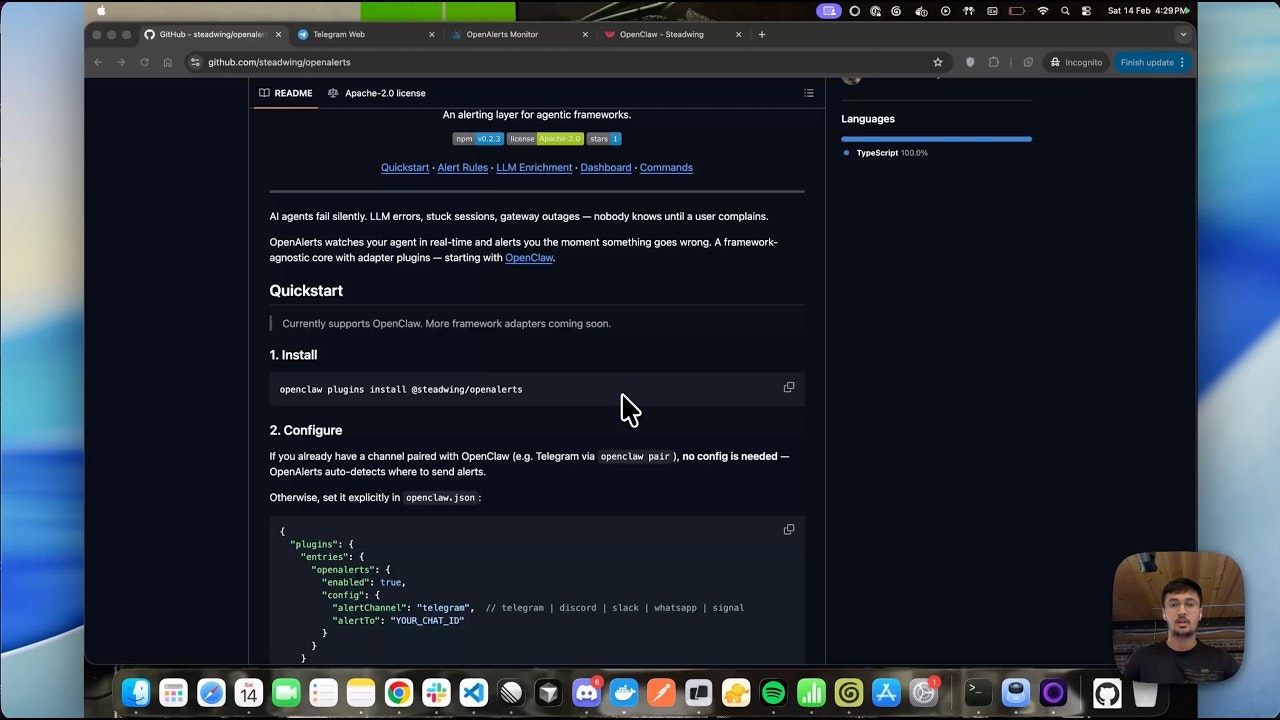Copy the install command code snippet
1280x720 pixels.
pyautogui.click(x=789, y=387)
